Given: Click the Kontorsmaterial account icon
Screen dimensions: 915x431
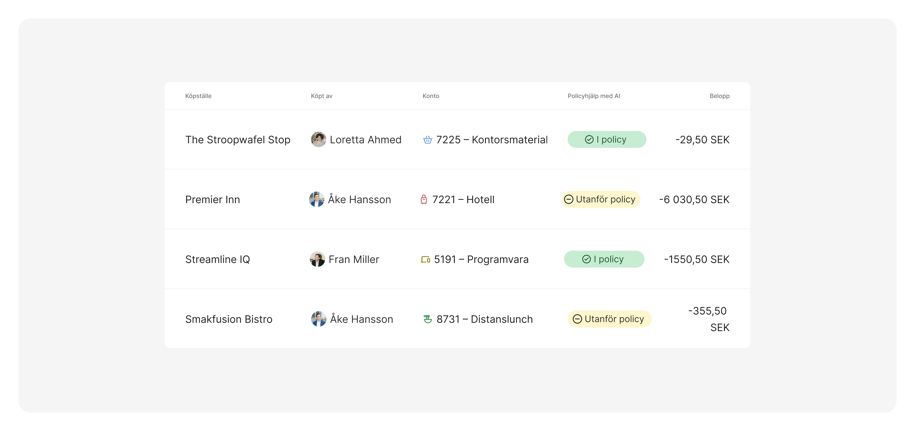Looking at the screenshot, I should point(427,140).
